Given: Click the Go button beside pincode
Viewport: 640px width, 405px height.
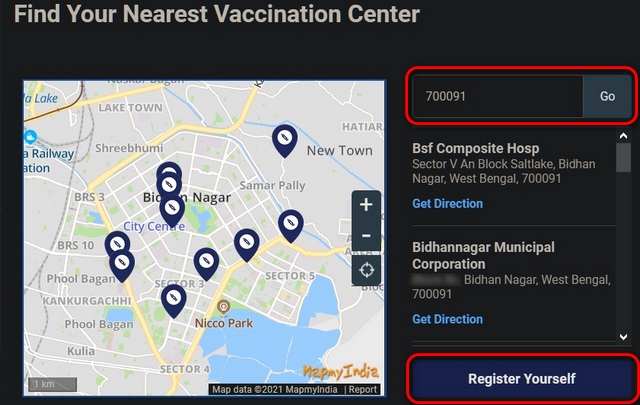Looking at the screenshot, I should 607,96.
